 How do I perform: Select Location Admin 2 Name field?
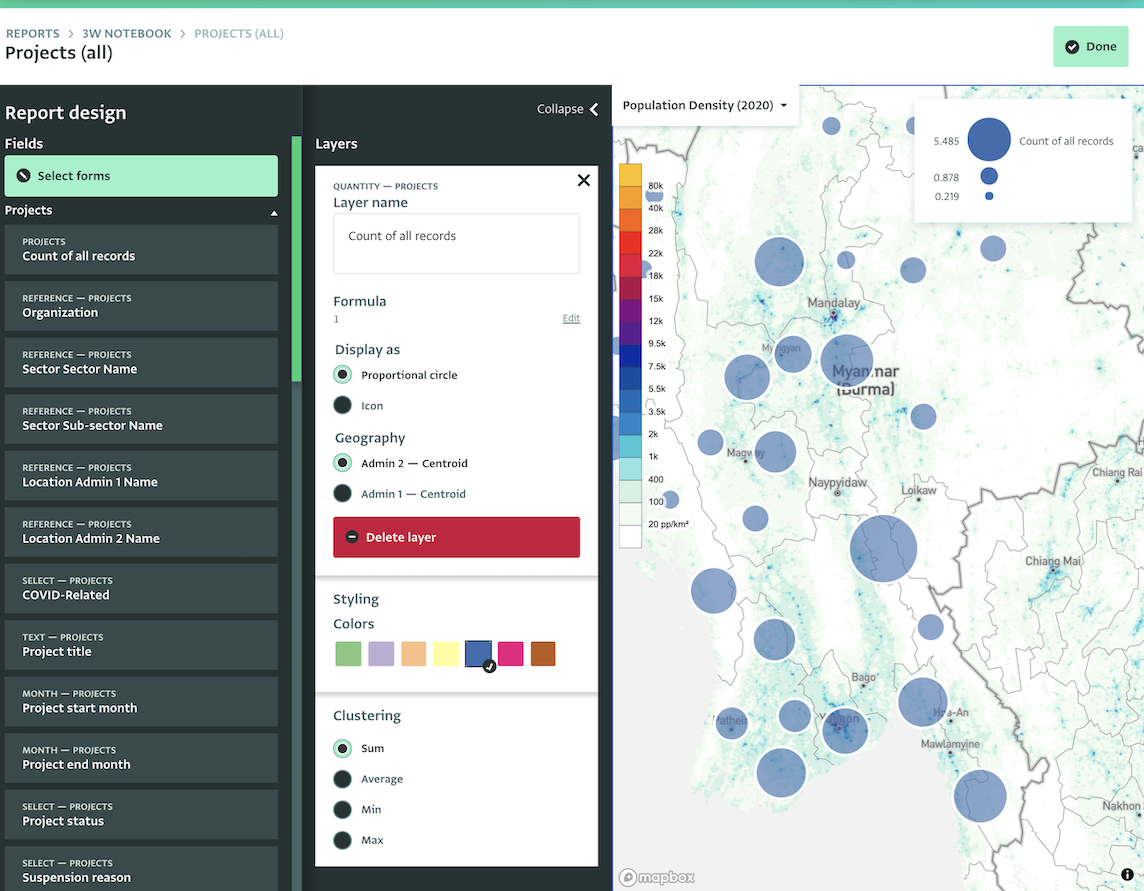(x=141, y=532)
